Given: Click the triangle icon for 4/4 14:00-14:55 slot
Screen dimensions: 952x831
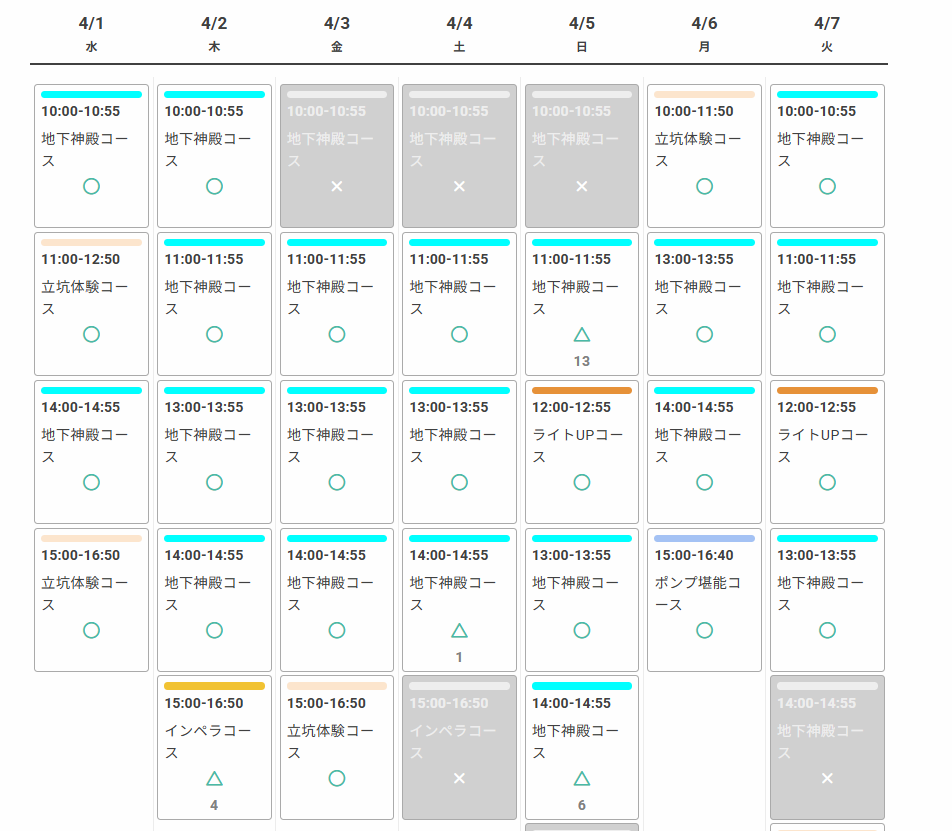Looking at the screenshot, I should [459, 630].
